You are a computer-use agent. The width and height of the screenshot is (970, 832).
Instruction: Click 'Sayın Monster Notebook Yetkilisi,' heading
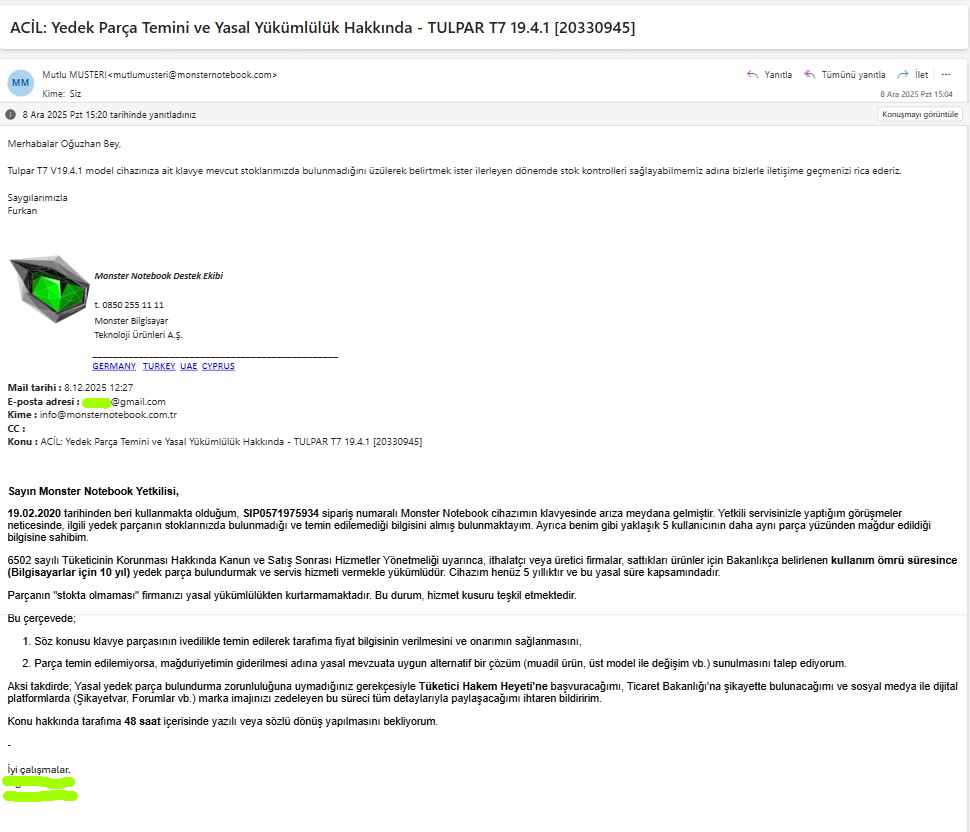click(93, 492)
